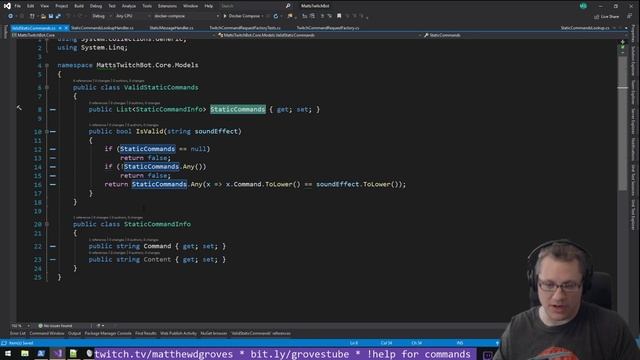Click the Save All toolbar icon
The image size is (640, 360).
pos(58,16)
